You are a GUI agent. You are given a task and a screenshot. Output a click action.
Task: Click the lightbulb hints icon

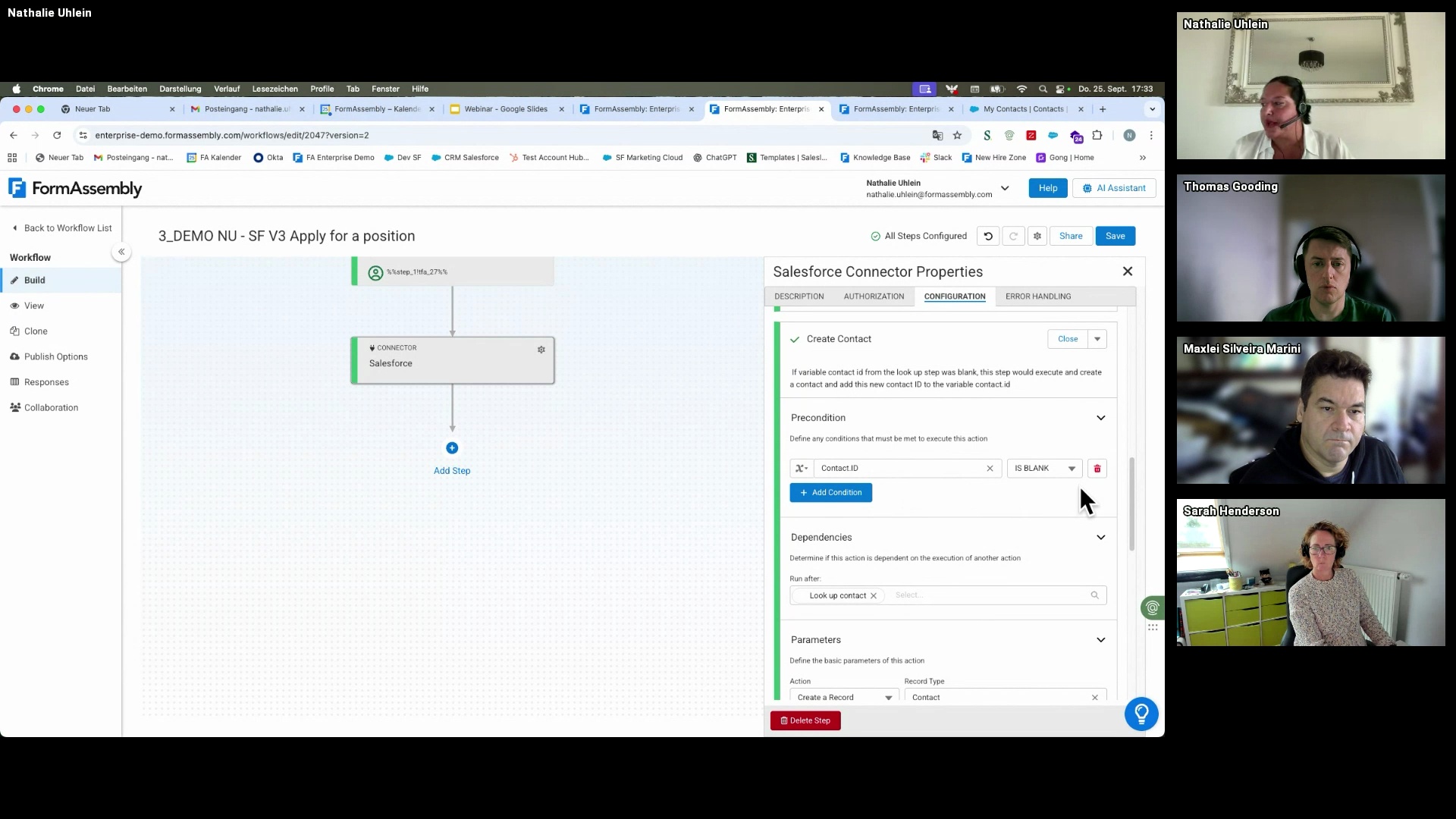click(1141, 714)
